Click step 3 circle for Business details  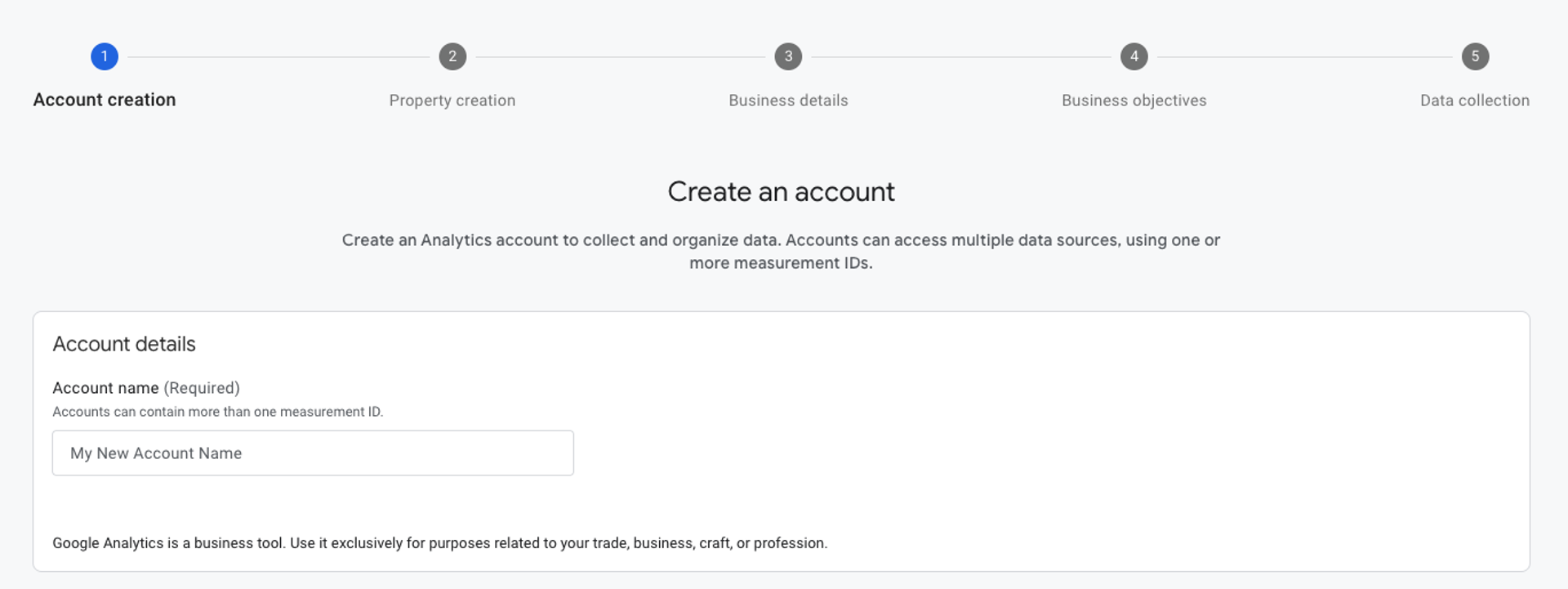coord(788,56)
